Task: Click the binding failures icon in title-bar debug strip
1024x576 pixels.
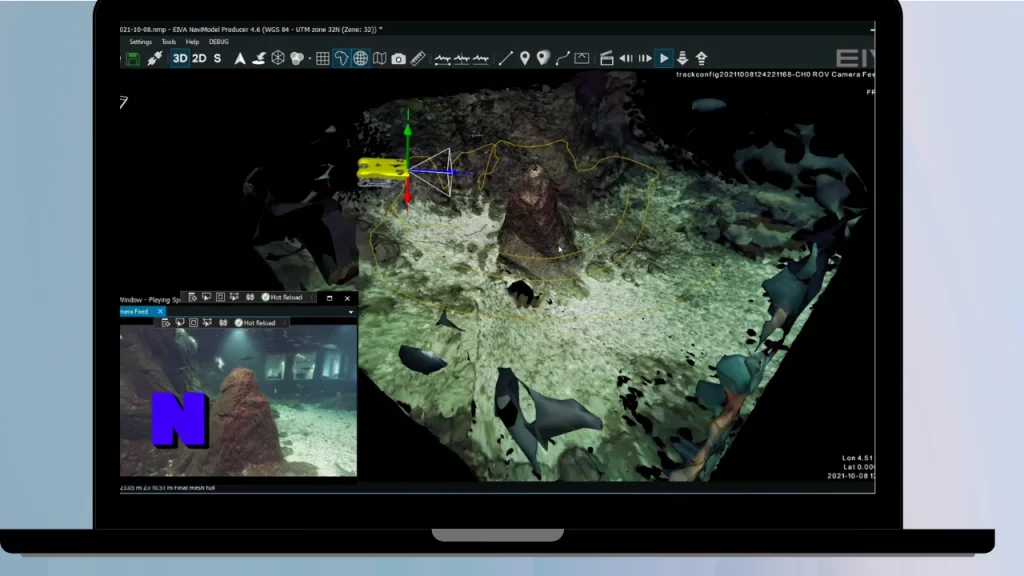Action: pos(250,297)
